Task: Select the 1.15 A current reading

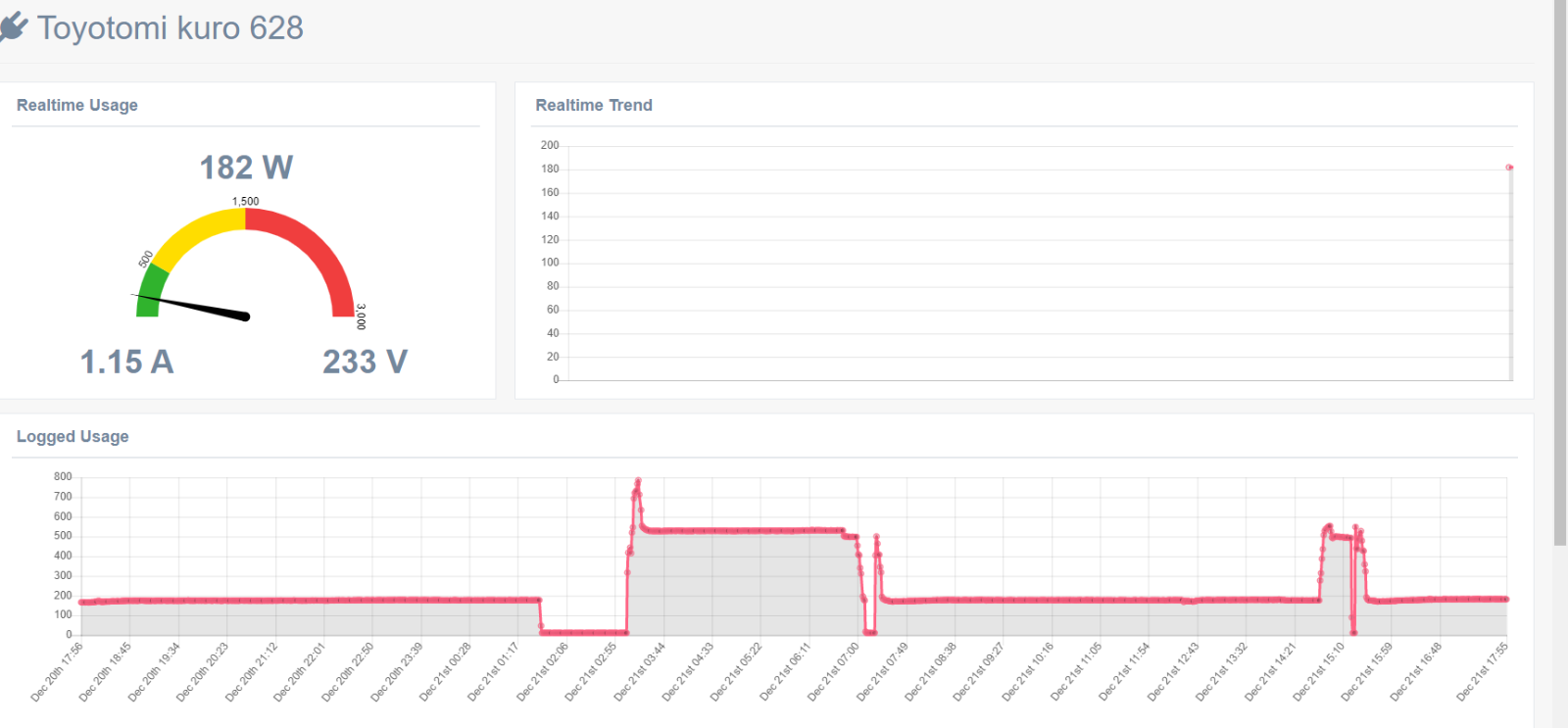Action: pyautogui.click(x=126, y=362)
